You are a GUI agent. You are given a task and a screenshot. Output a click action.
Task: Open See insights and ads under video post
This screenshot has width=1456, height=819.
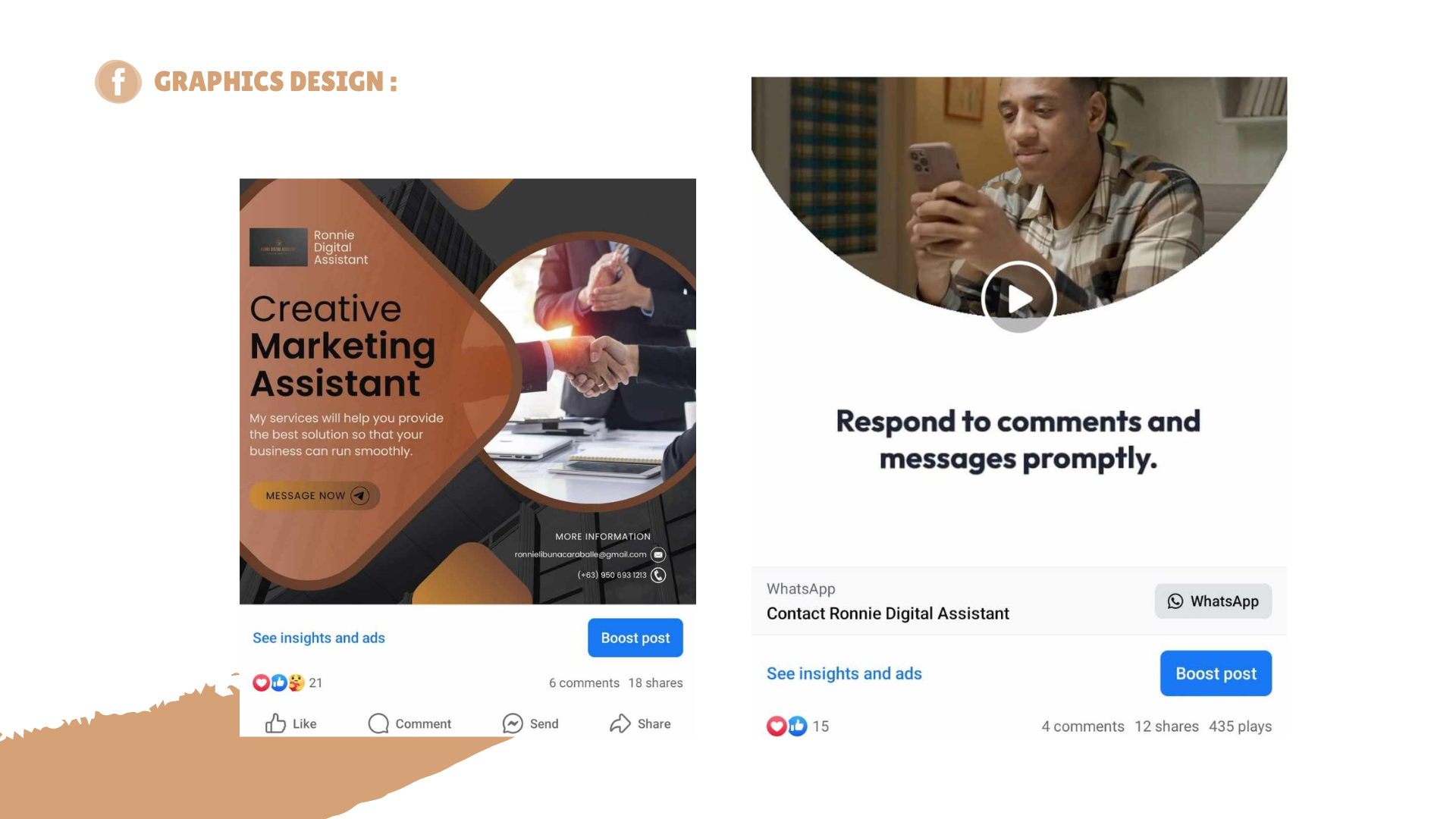pyautogui.click(x=844, y=673)
